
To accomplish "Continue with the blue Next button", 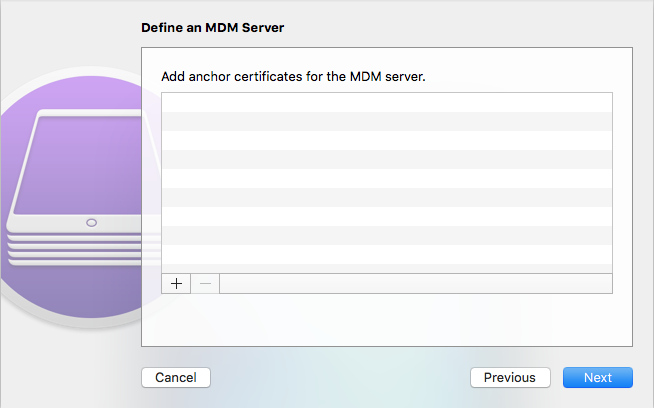I will tap(598, 378).
